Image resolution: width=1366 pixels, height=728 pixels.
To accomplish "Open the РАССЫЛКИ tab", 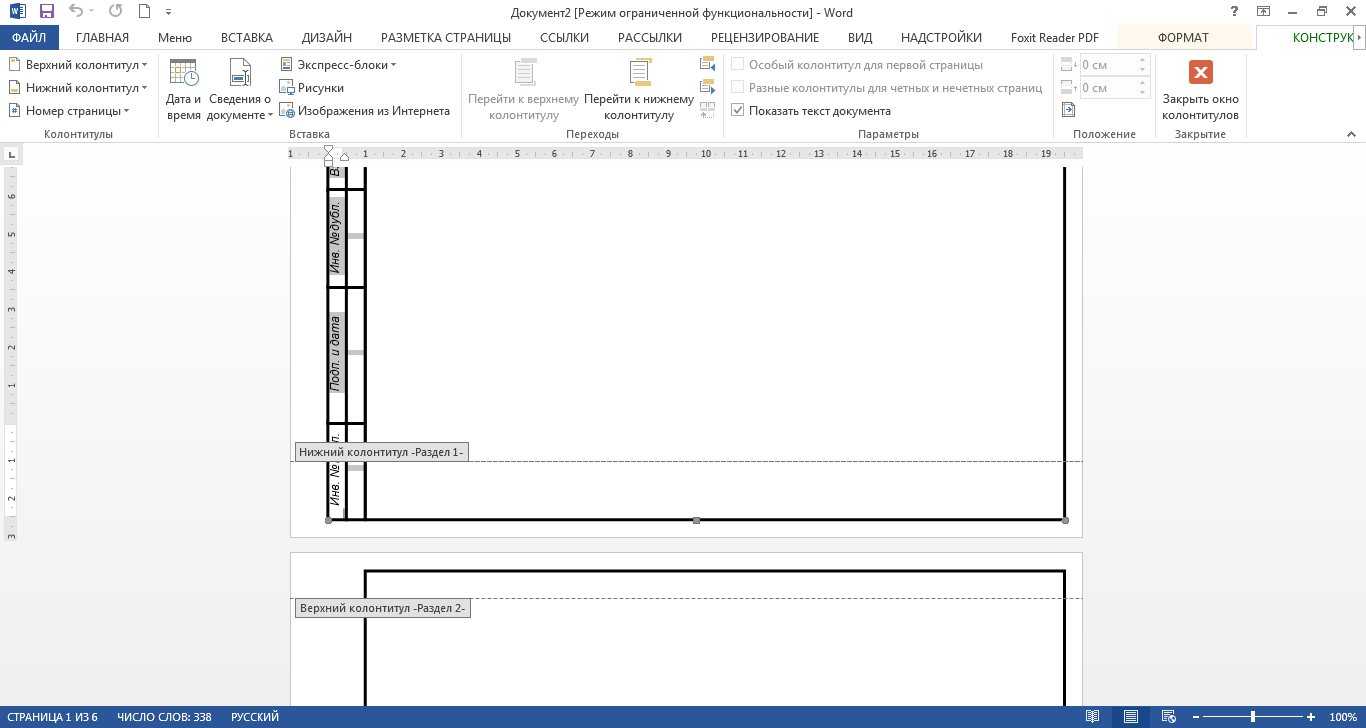I will click(649, 37).
